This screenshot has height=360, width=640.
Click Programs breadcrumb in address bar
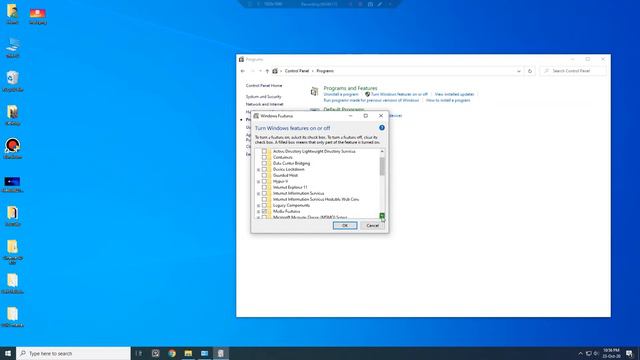tap(325, 71)
